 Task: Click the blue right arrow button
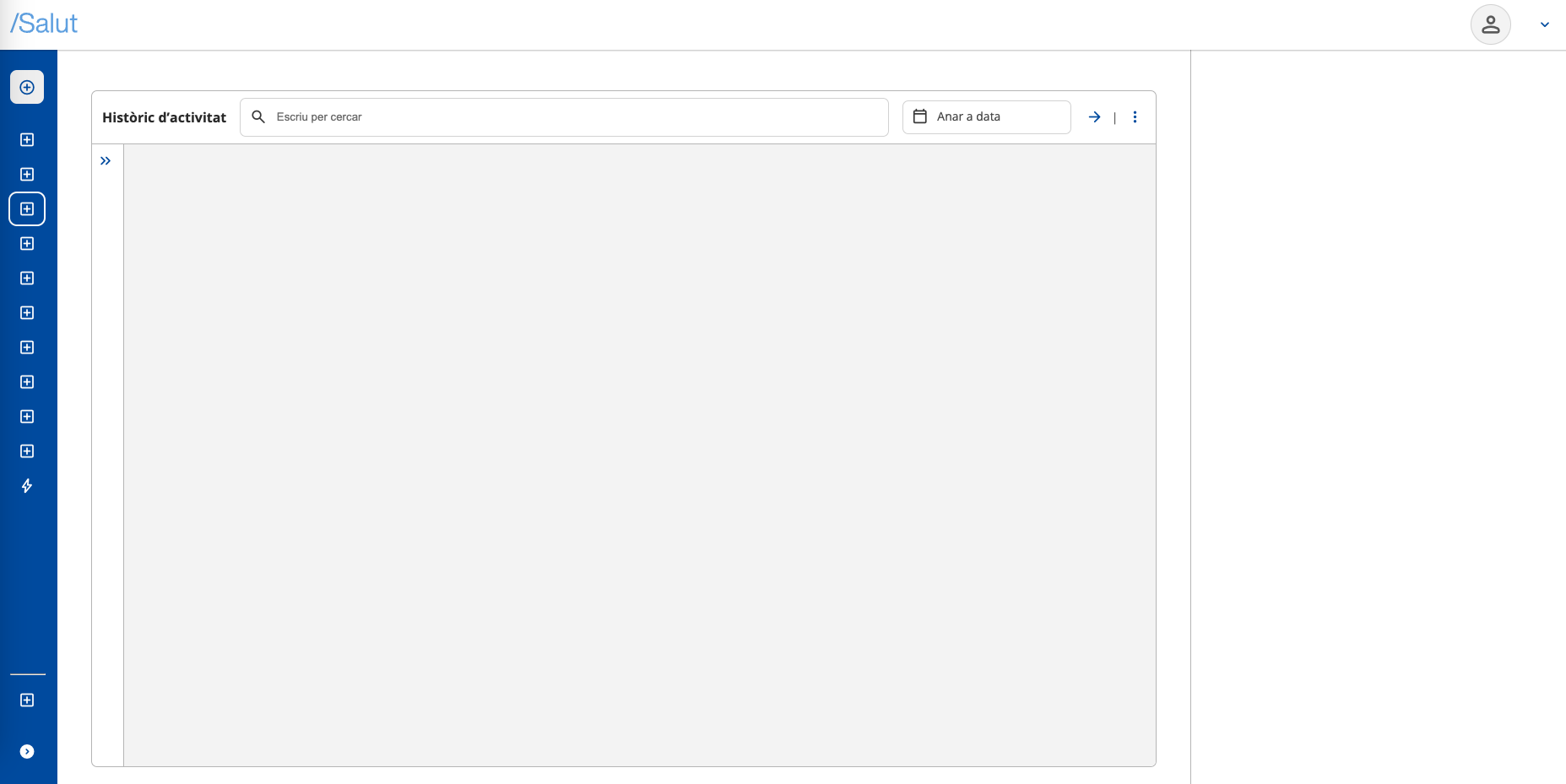pyautogui.click(x=1094, y=117)
